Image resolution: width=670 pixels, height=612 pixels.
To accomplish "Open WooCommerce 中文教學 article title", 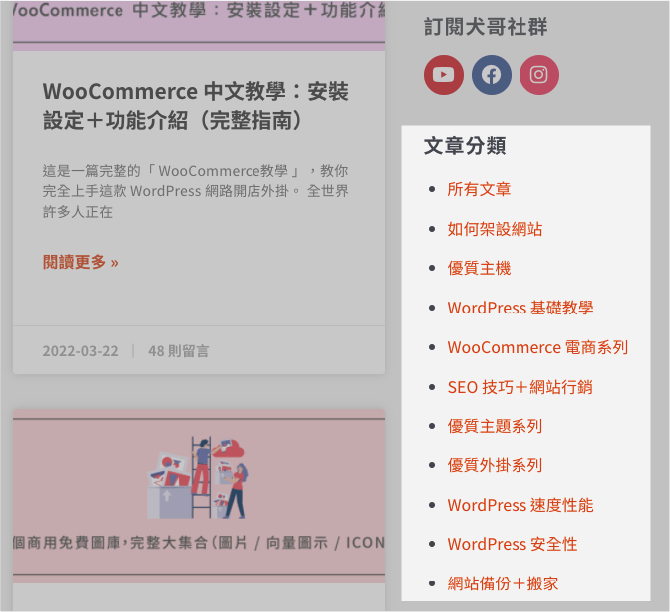I will point(196,106).
